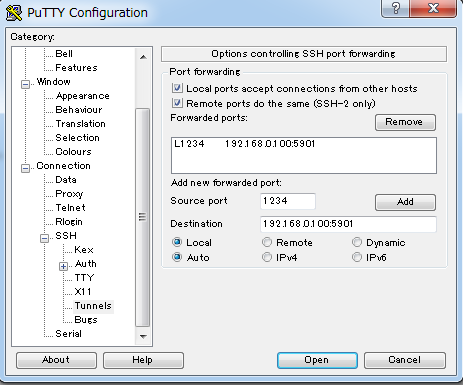The height and width of the screenshot is (385, 463).
Task: Open the Telnet category
Action: coord(70,208)
